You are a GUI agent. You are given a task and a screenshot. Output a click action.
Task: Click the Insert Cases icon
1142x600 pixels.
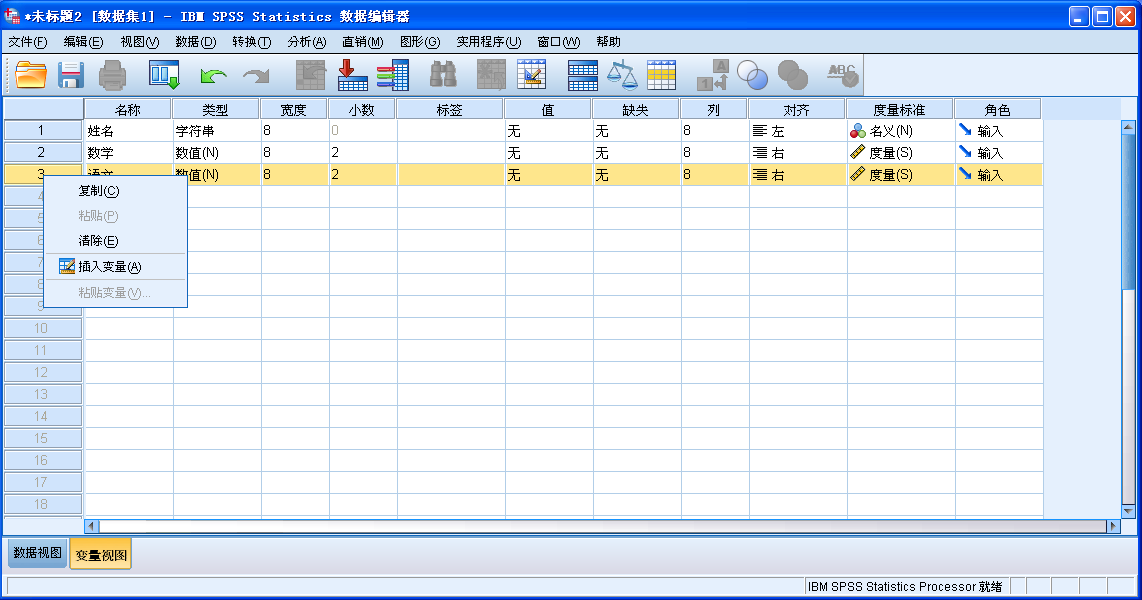pos(491,75)
